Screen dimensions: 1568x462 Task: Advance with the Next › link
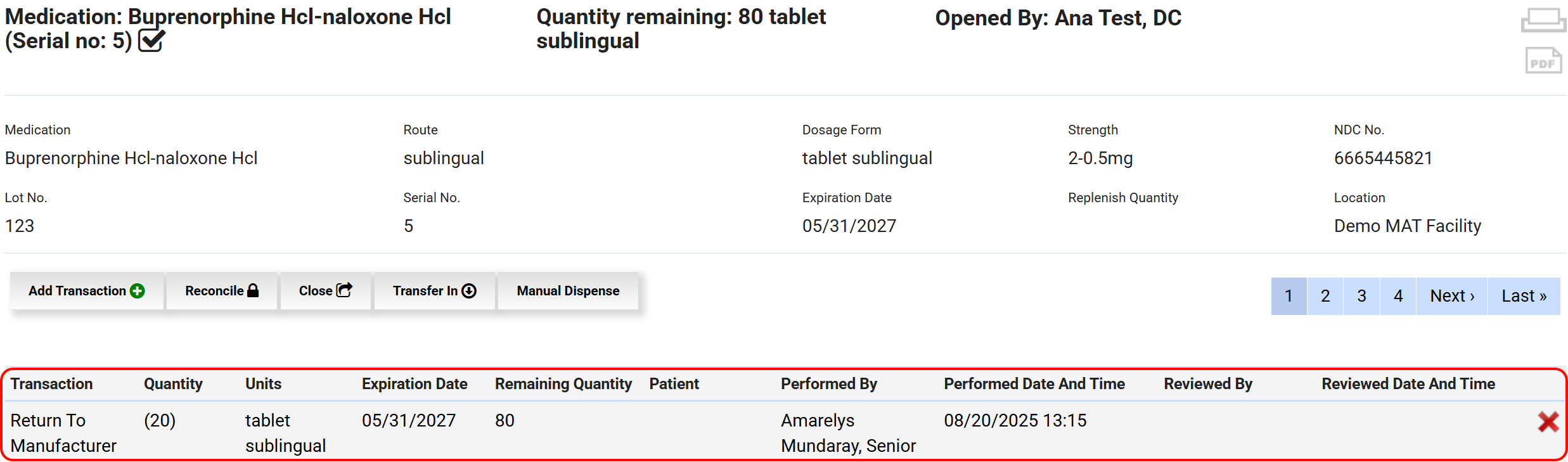1452,296
